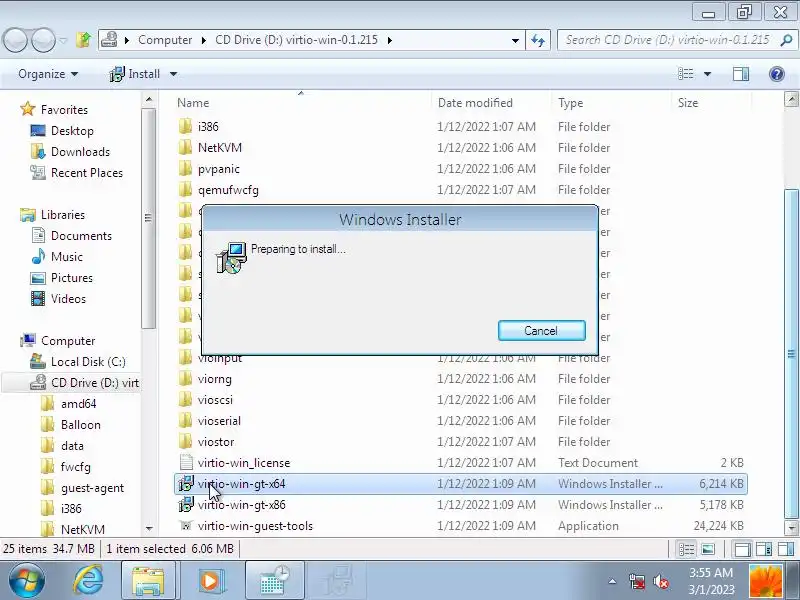Click the file list scroll-up arrow
Image resolution: width=800 pixels, height=600 pixels.
pyautogui.click(x=791, y=99)
